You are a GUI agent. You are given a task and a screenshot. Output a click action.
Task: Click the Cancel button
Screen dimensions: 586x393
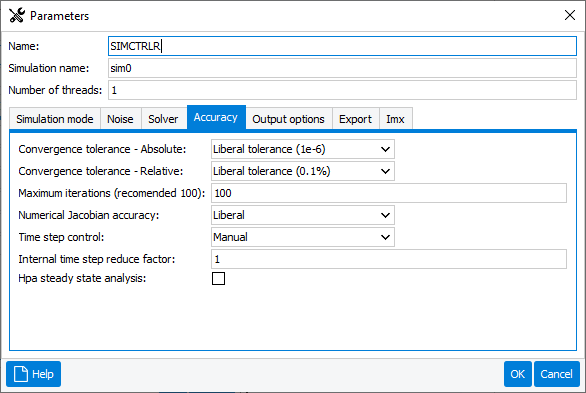click(557, 374)
